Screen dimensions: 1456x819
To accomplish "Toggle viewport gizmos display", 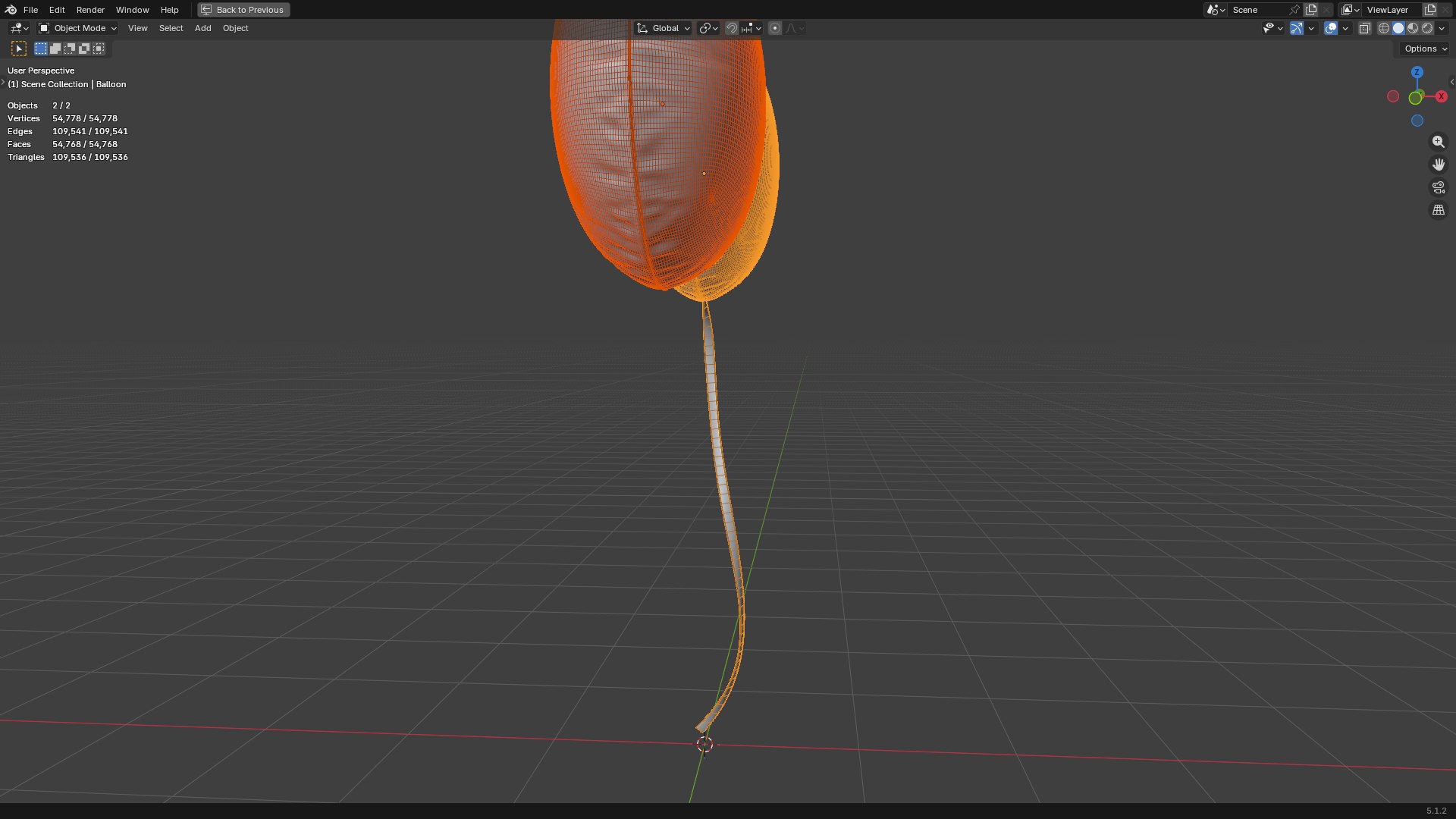I will click(x=1297, y=28).
